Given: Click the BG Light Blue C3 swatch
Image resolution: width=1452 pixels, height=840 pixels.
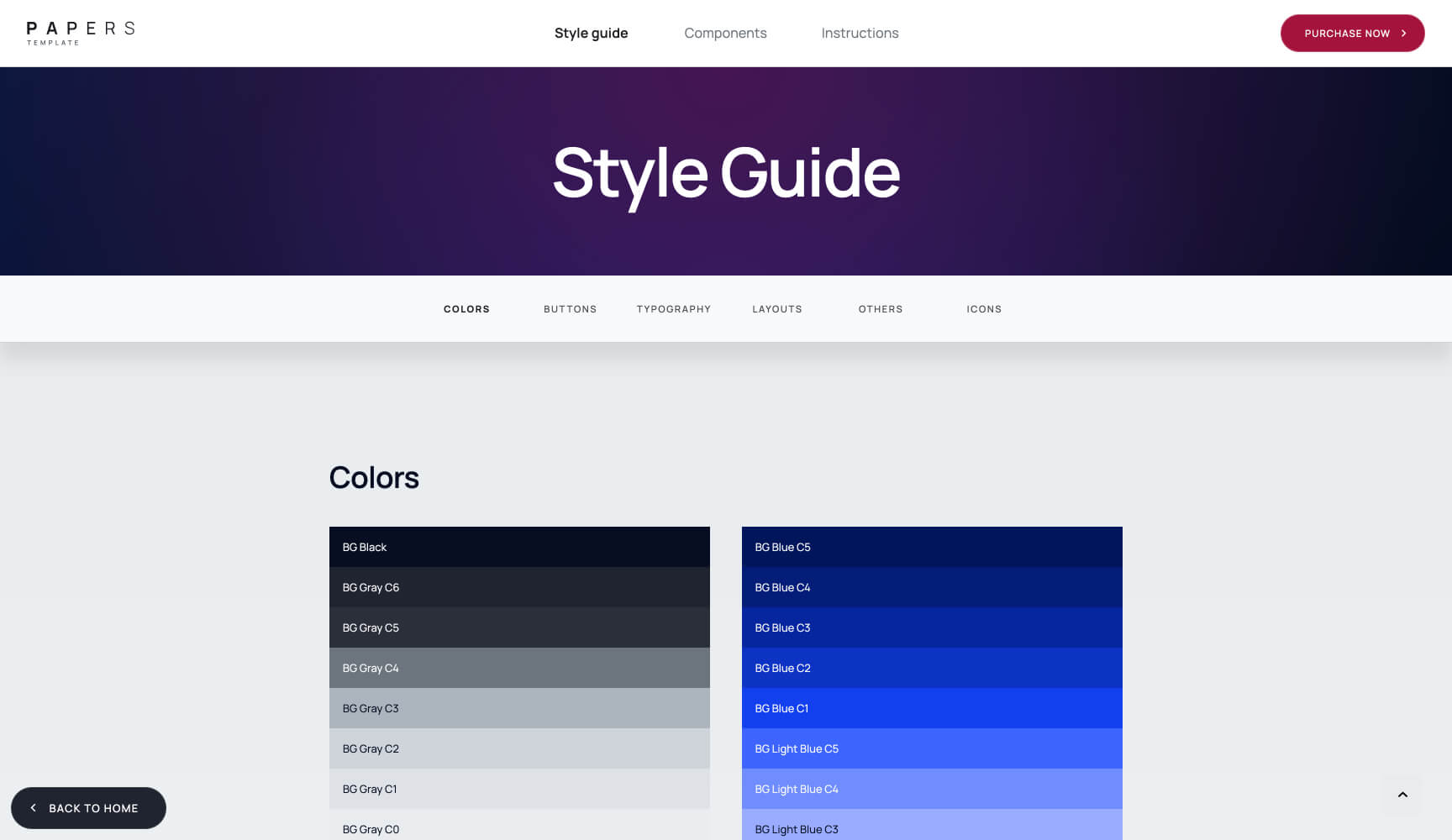Looking at the screenshot, I should (x=932, y=825).
